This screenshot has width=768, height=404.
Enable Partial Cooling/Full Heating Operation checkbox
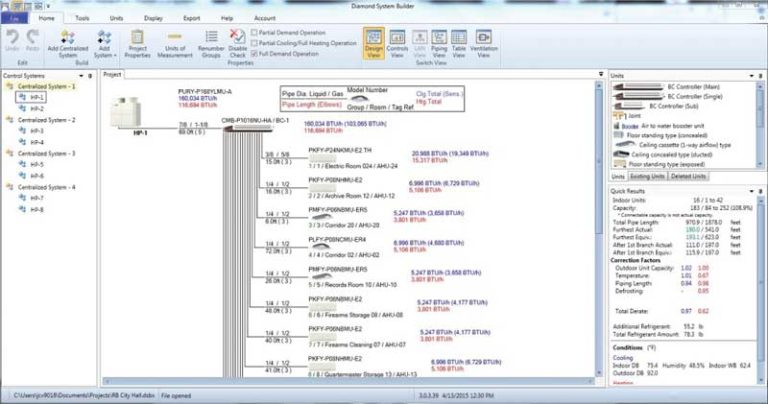[254, 43]
